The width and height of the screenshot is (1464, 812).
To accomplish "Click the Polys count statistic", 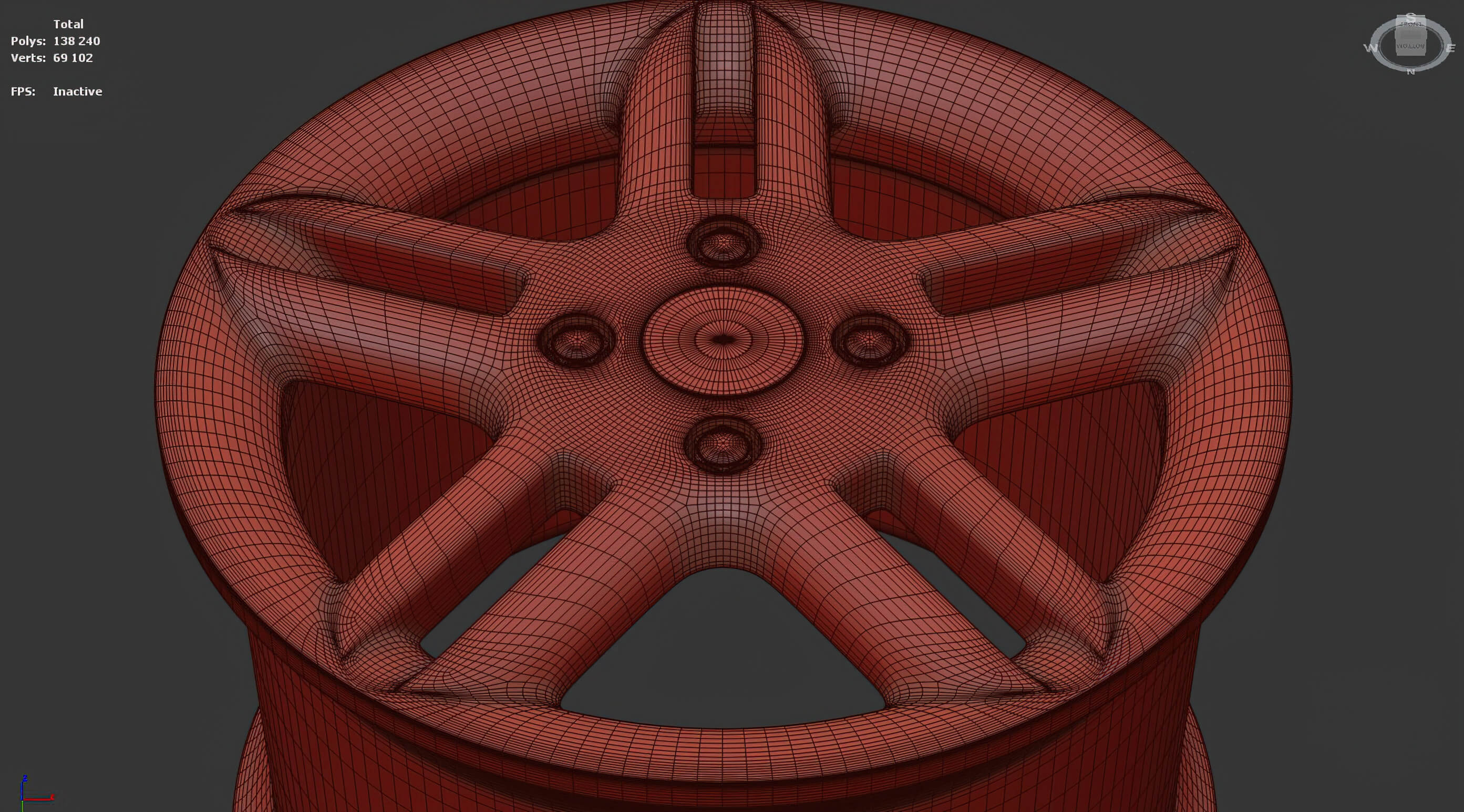I will tap(76, 41).
